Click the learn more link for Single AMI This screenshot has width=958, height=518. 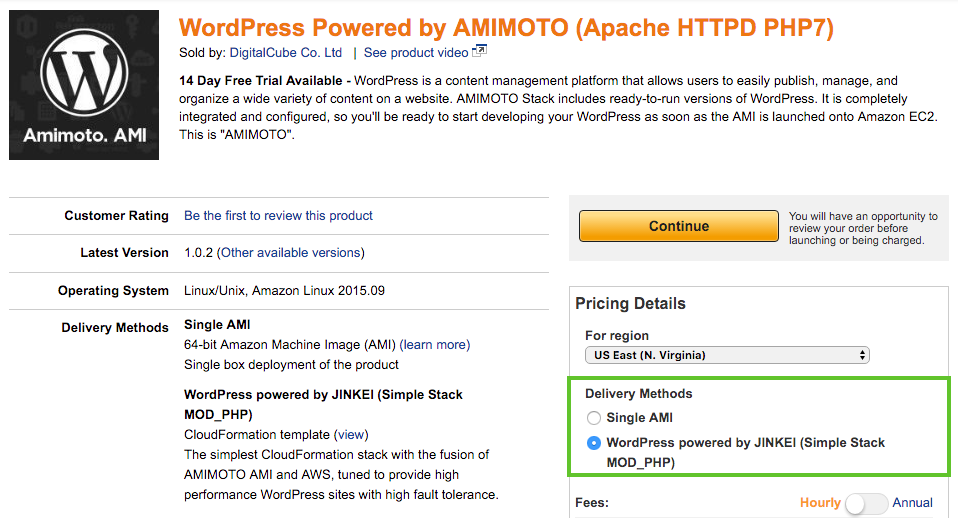coord(434,345)
